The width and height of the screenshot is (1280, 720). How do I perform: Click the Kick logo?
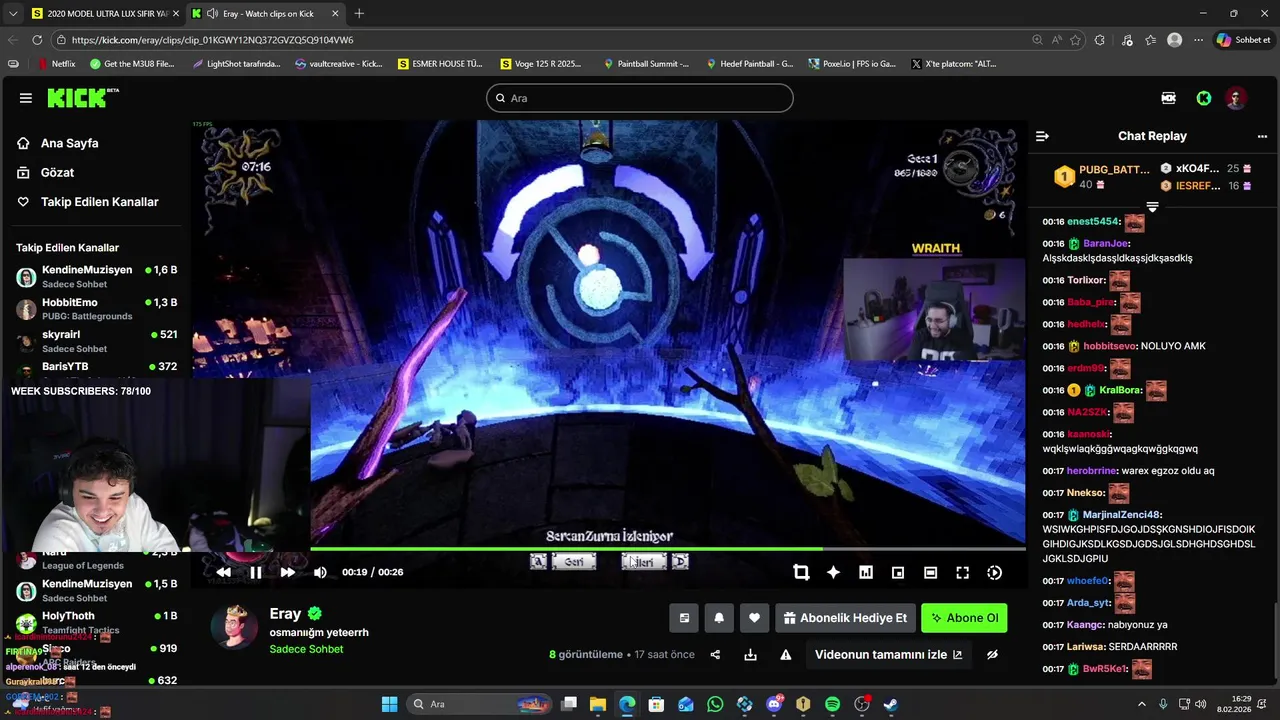[82, 98]
